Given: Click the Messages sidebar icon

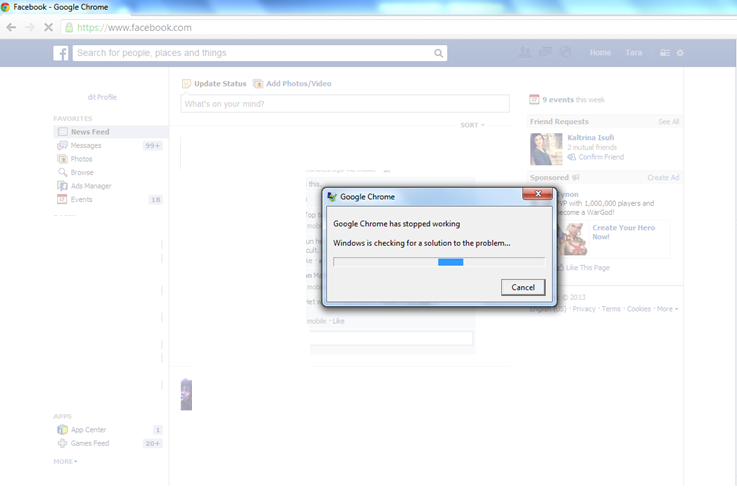Looking at the screenshot, I should click(x=62, y=145).
